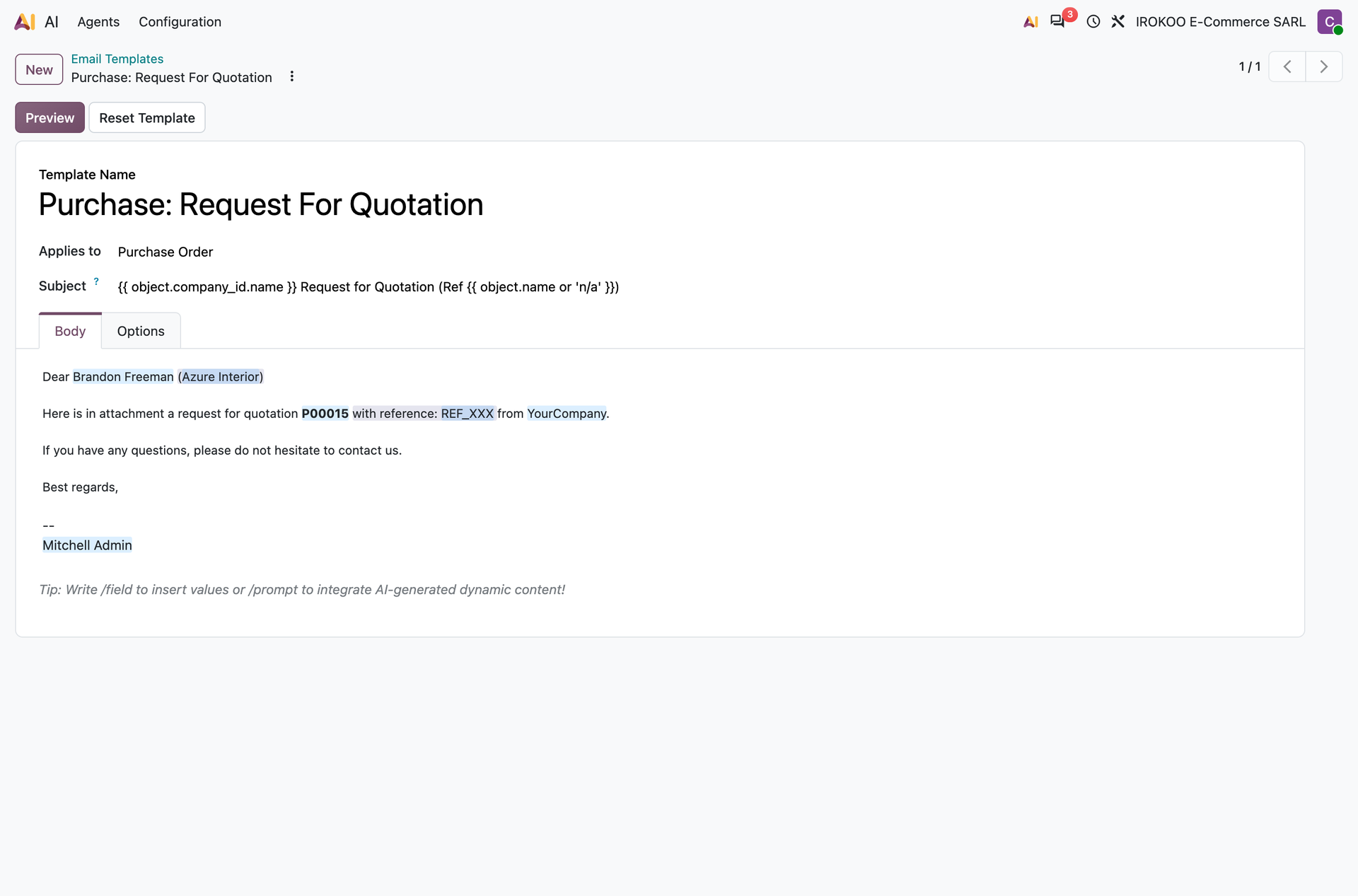Click the current breadcrumb 'Purchase: Request For Quotation'
This screenshot has width=1358, height=896.
pos(171,77)
